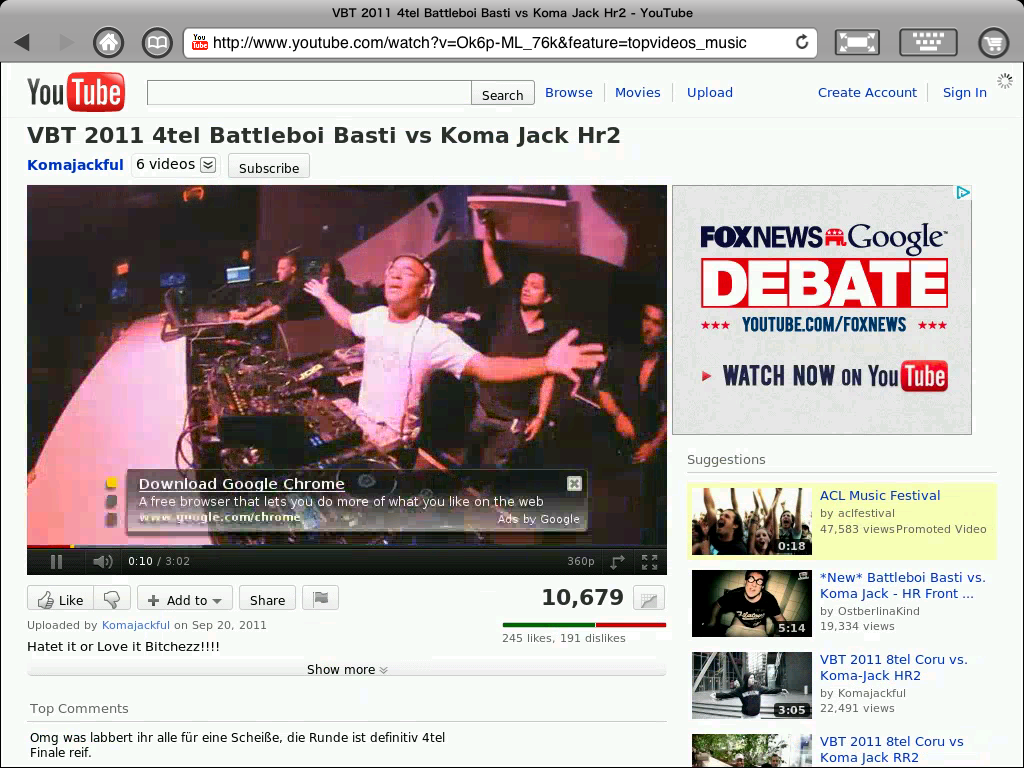Enter fullscreen mode
The image size is (1024, 768).
point(649,561)
